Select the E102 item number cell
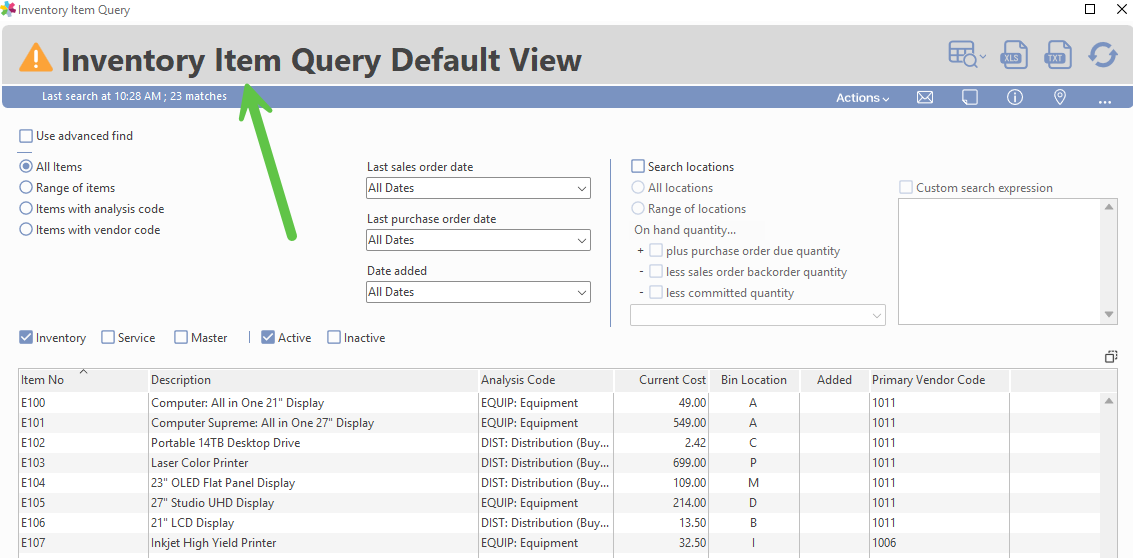 (83, 443)
